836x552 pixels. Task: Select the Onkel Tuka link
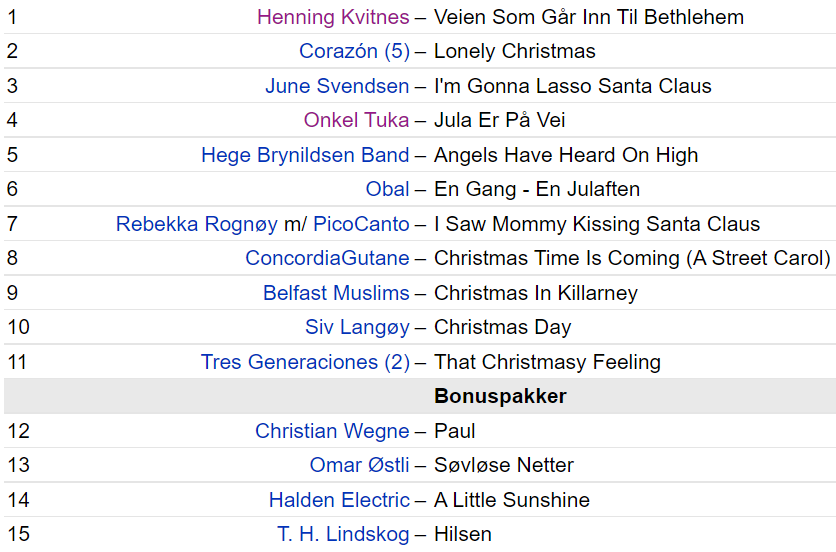click(356, 120)
